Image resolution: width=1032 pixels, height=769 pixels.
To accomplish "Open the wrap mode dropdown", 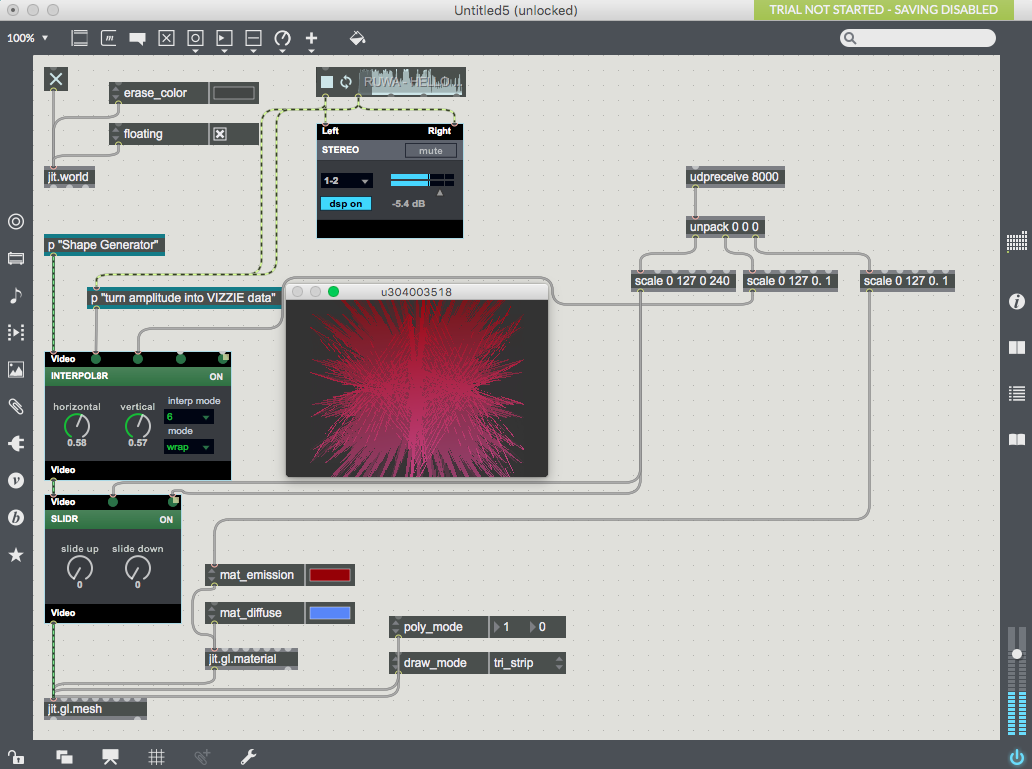I will click(x=189, y=447).
